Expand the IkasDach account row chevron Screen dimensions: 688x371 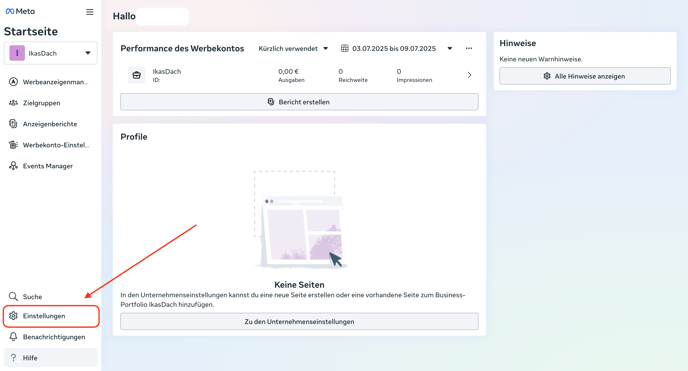[x=469, y=75]
